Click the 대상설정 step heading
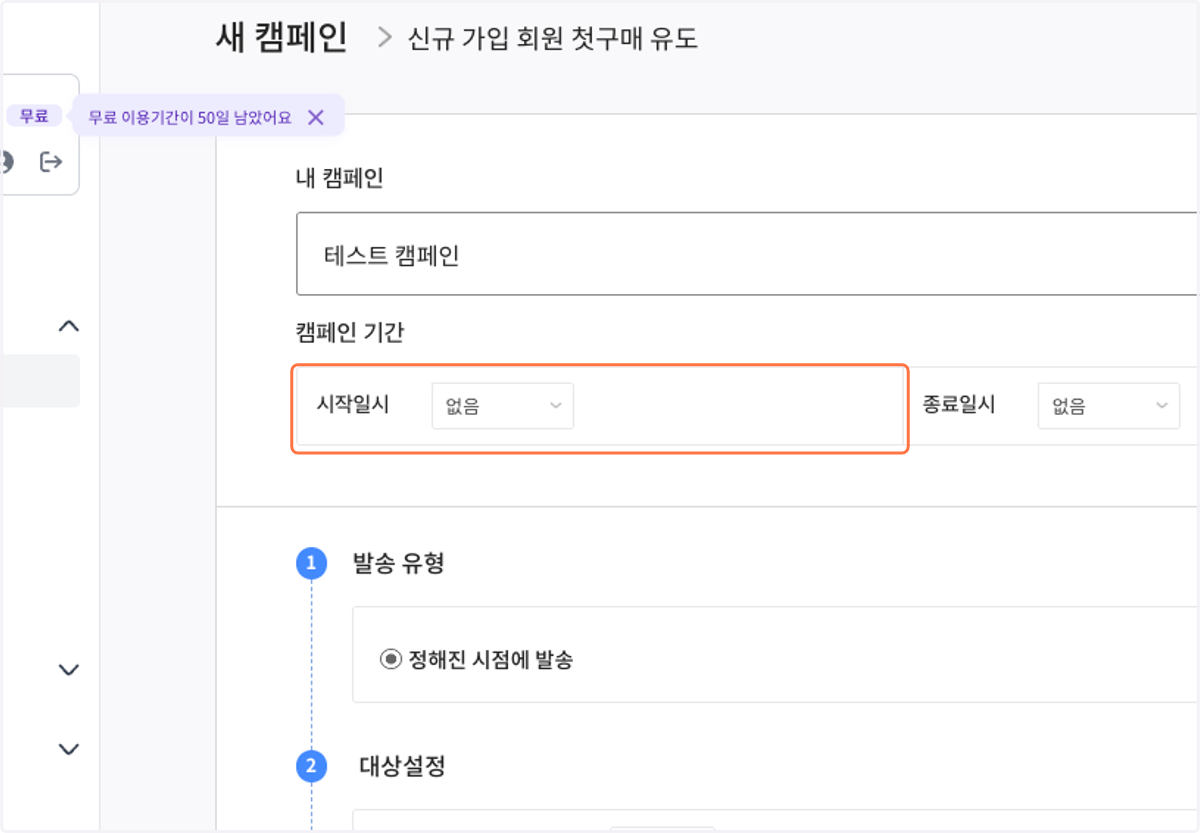Image resolution: width=1200 pixels, height=833 pixels. (402, 767)
